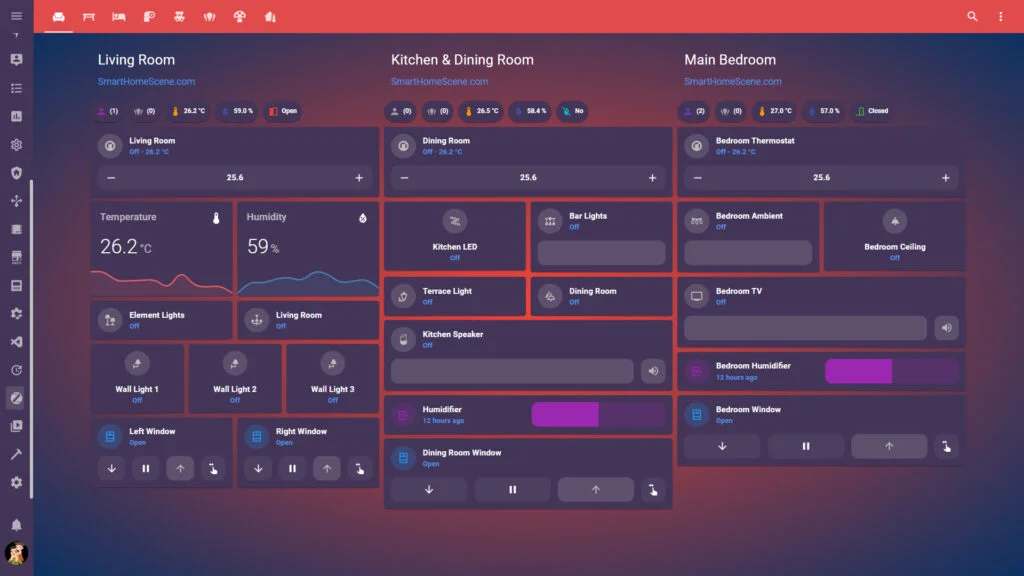Select the sofa living room tab
Viewport: 1024px width, 576px height.
(59, 17)
